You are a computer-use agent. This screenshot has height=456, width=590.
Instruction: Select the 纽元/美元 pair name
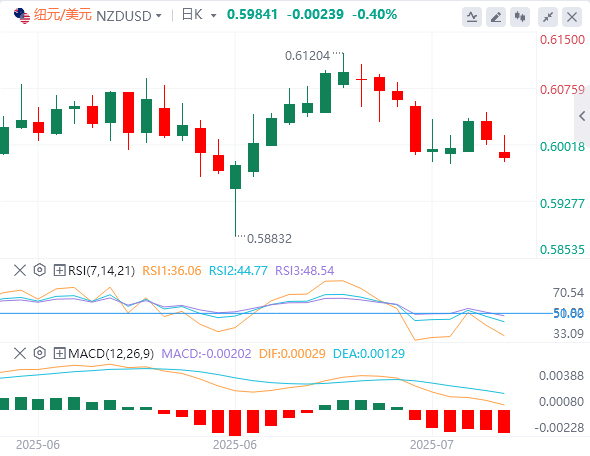[63, 15]
